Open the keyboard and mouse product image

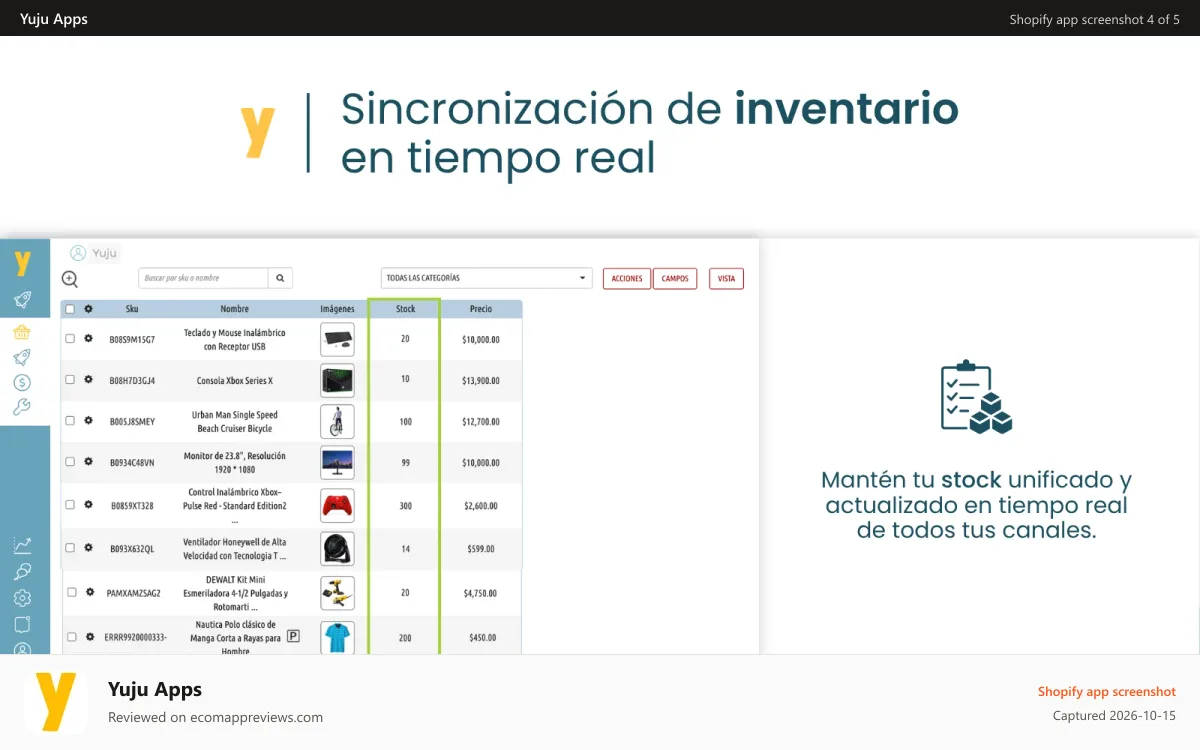[337, 339]
